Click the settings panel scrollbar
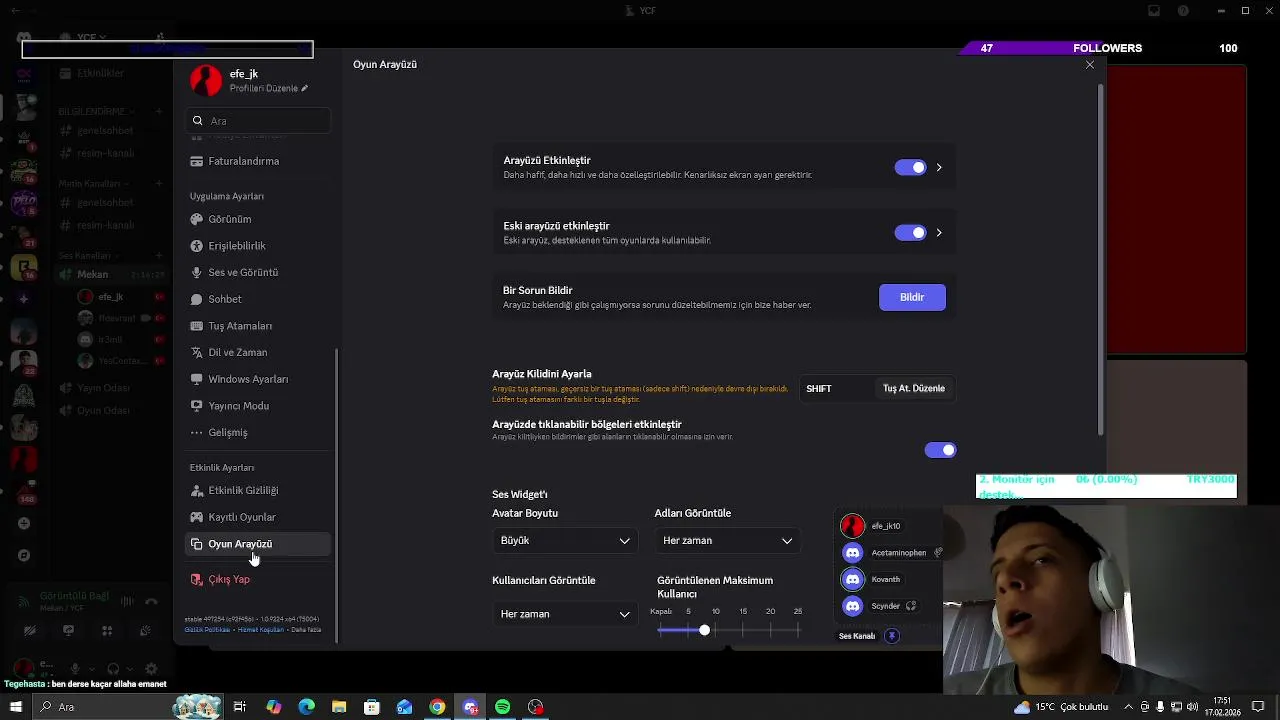The image size is (1280, 720). click(1102, 260)
